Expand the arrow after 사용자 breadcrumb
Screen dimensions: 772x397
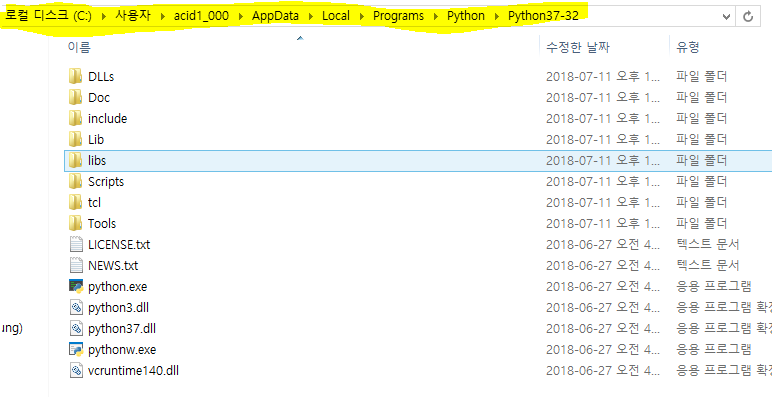coord(162,16)
